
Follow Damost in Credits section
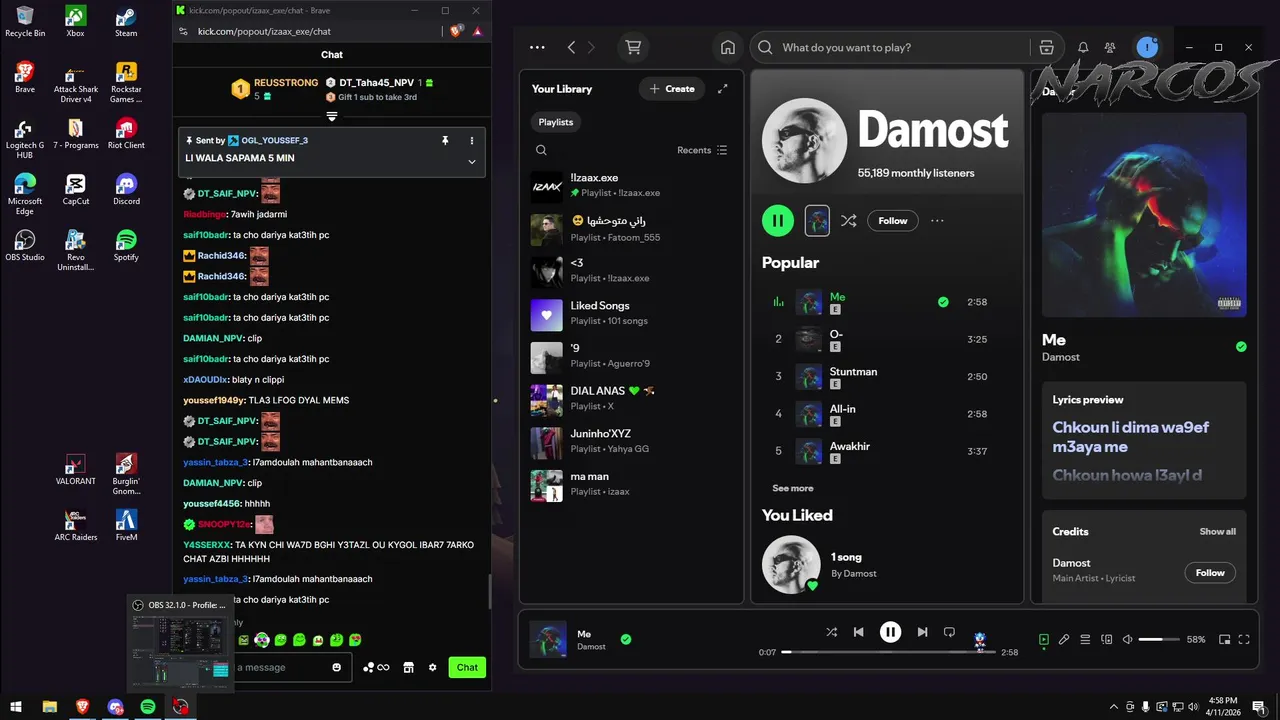point(1210,573)
